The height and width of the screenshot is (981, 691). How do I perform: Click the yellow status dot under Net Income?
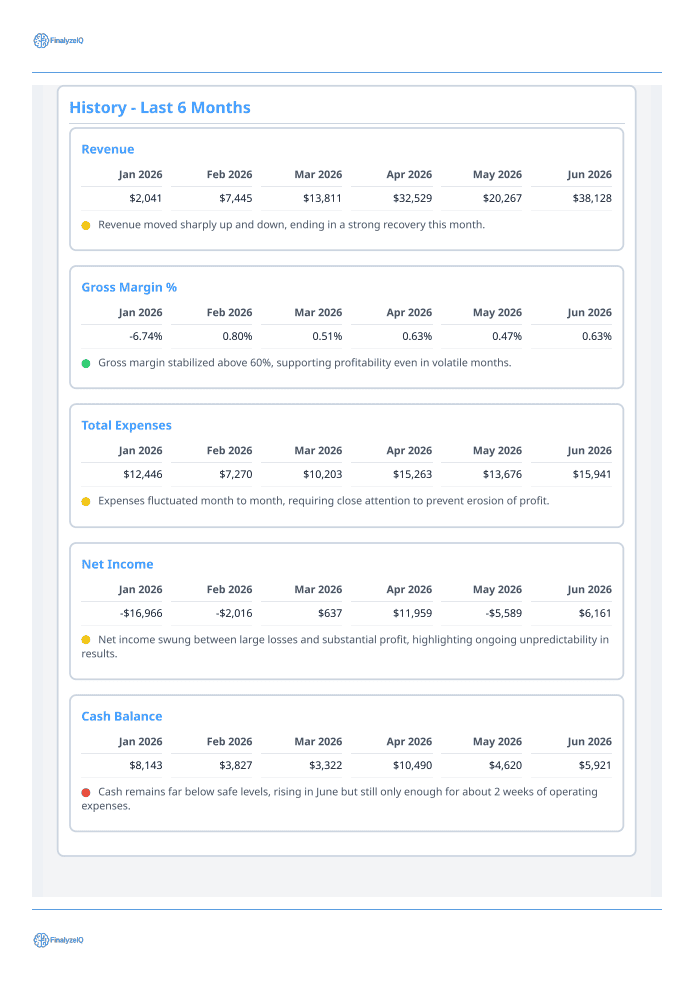click(x=86, y=639)
